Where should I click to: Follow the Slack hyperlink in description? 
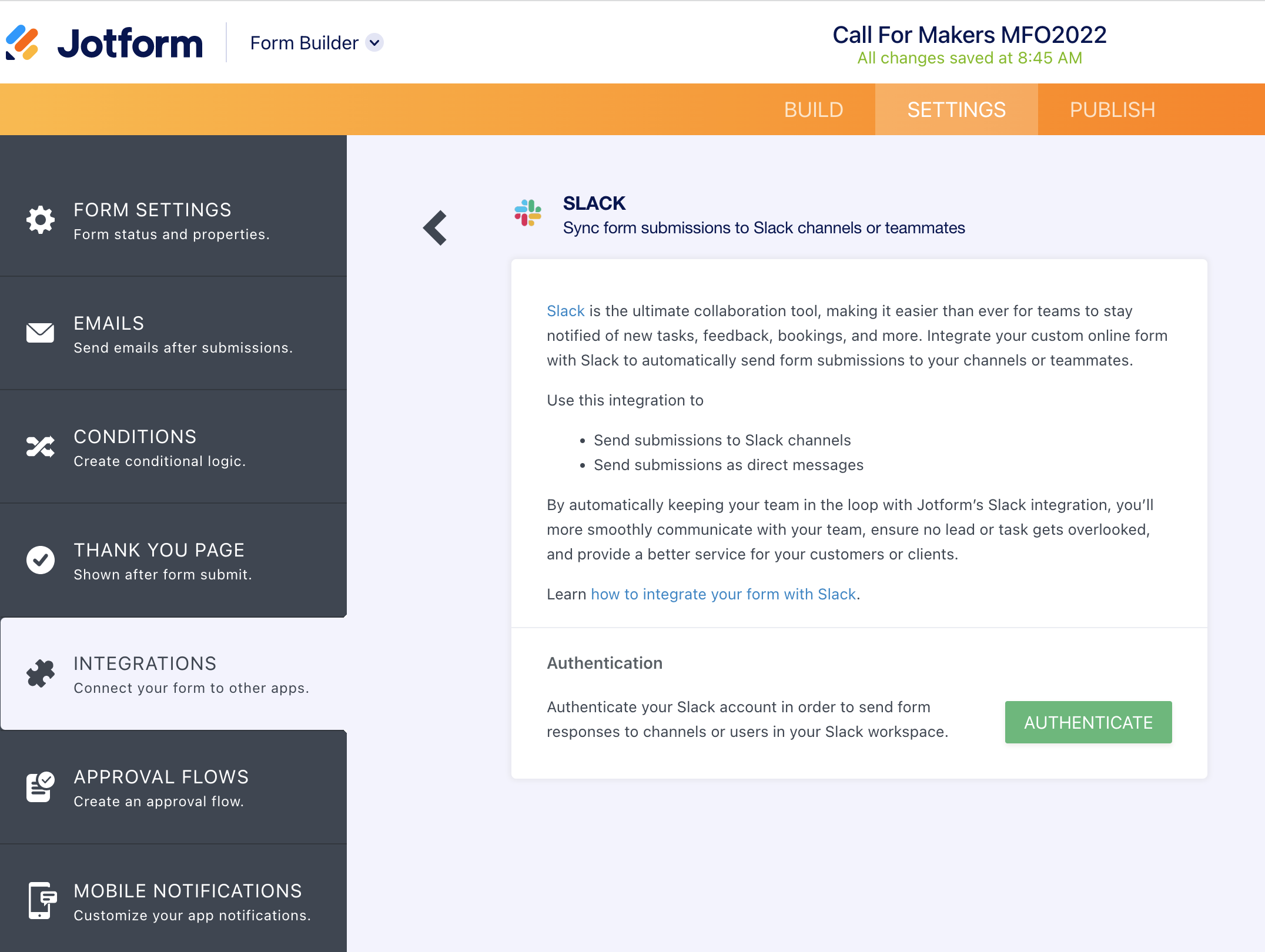click(565, 311)
